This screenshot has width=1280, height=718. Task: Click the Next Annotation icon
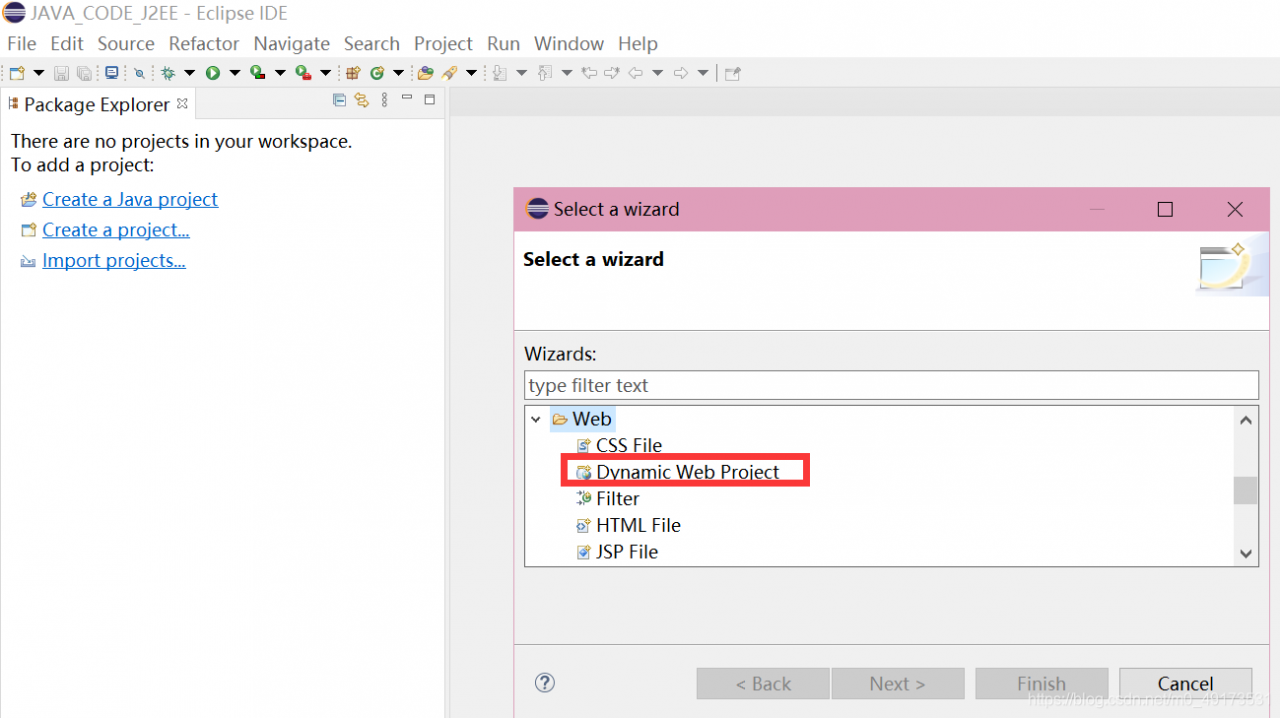(x=500, y=73)
